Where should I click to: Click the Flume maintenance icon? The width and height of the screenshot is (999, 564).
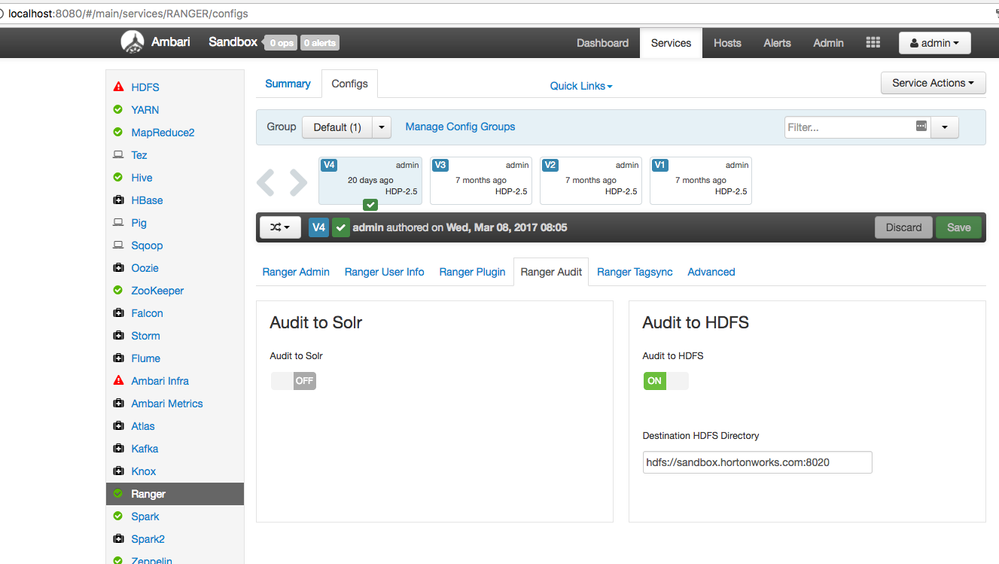[119, 358]
